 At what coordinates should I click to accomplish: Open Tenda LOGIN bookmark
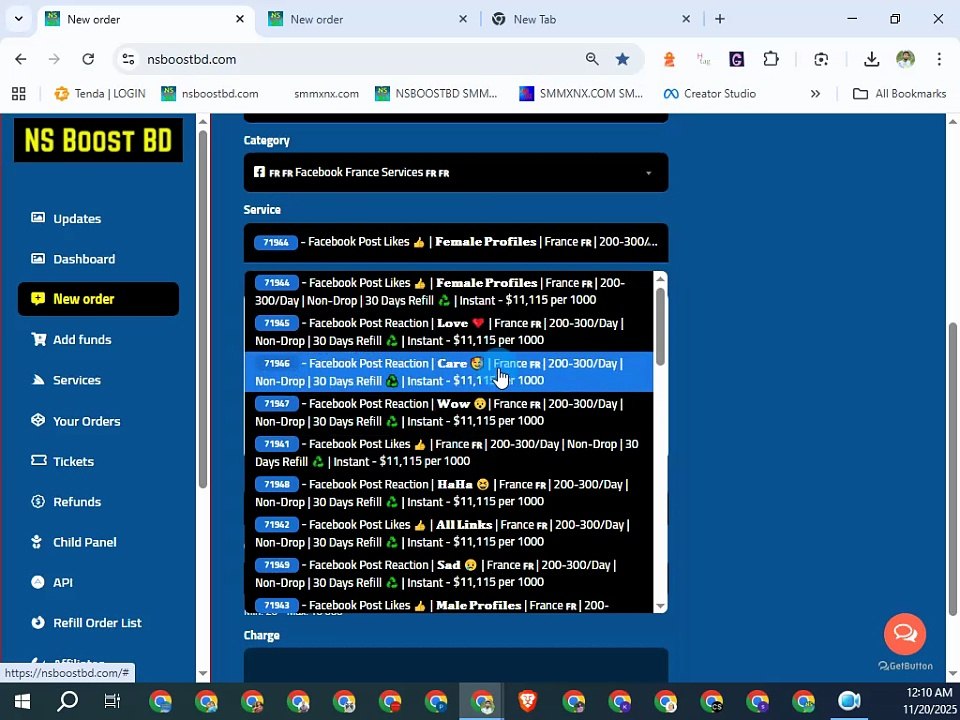pyautogui.click(x=100, y=94)
